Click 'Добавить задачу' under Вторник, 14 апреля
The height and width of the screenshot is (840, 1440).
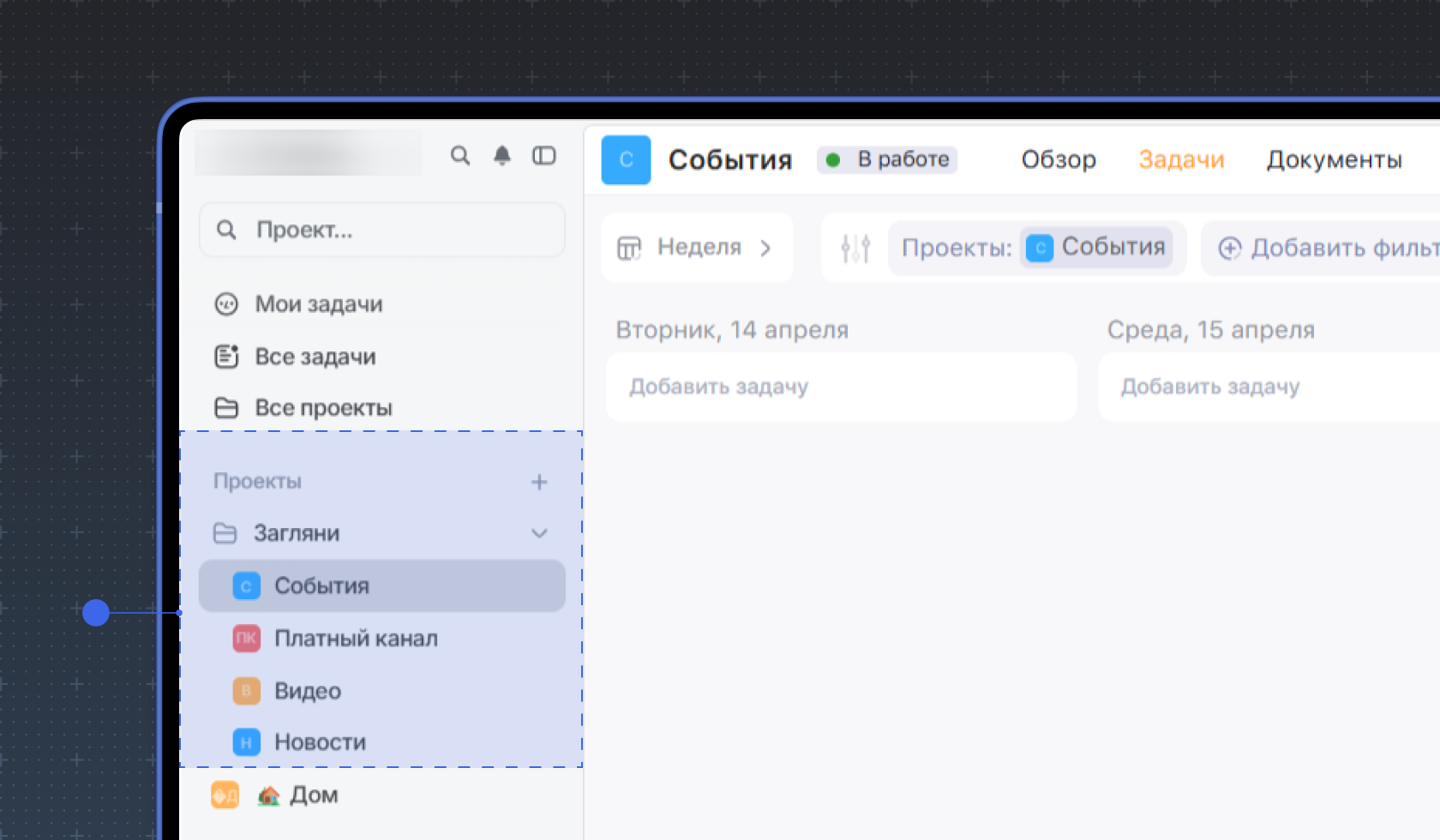718,387
